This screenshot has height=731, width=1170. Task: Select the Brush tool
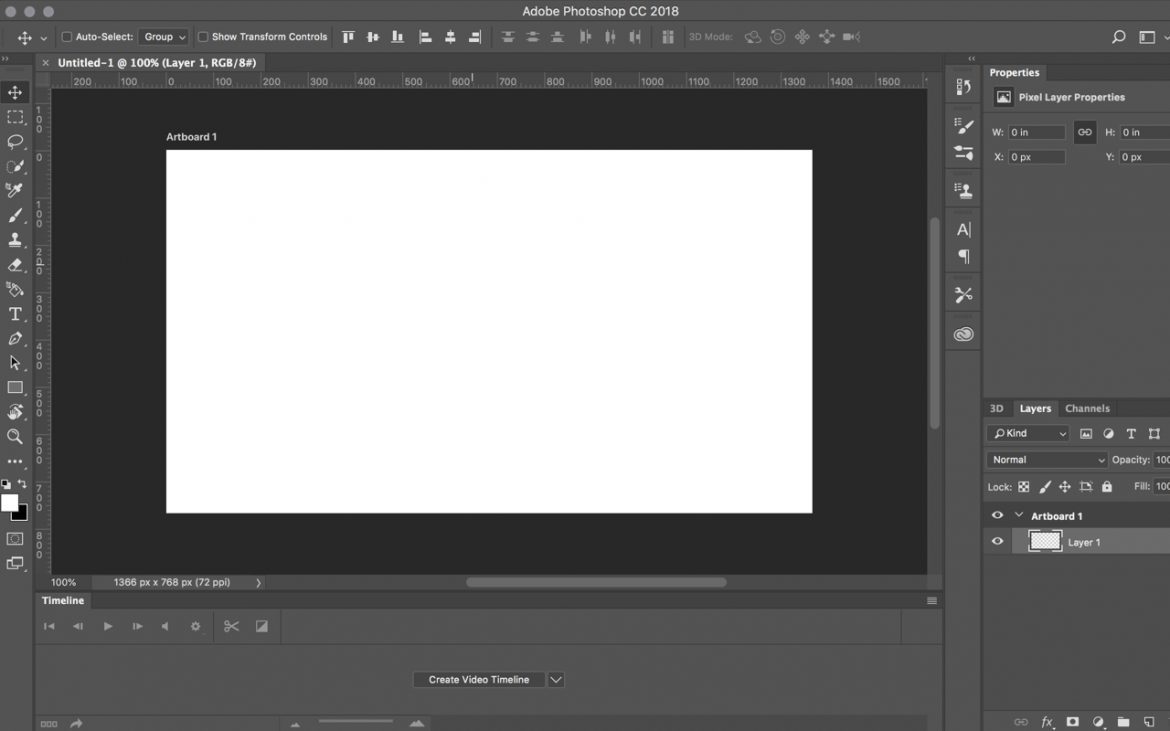pyautogui.click(x=15, y=216)
